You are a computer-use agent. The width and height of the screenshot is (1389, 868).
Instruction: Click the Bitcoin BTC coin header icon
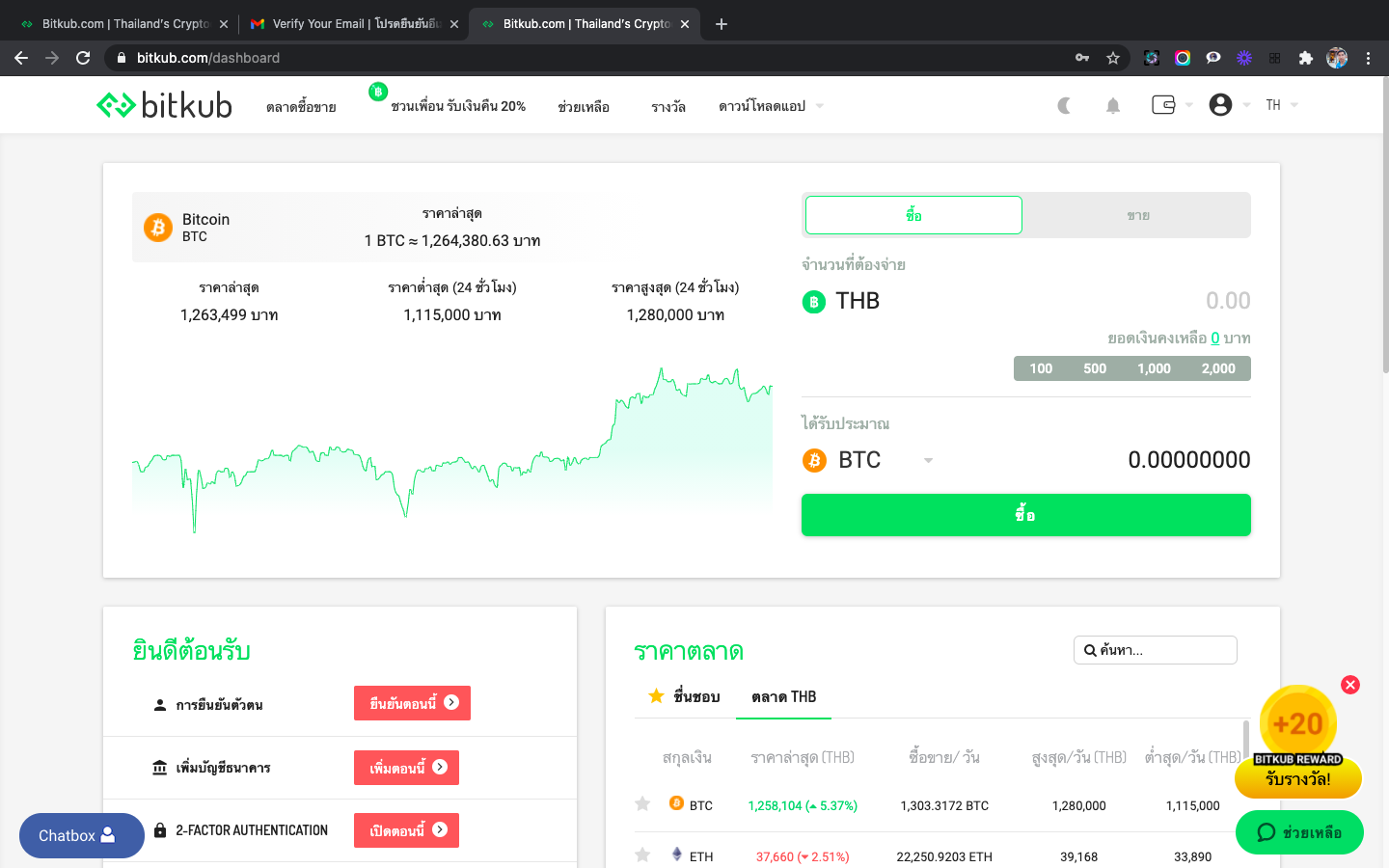click(x=158, y=228)
